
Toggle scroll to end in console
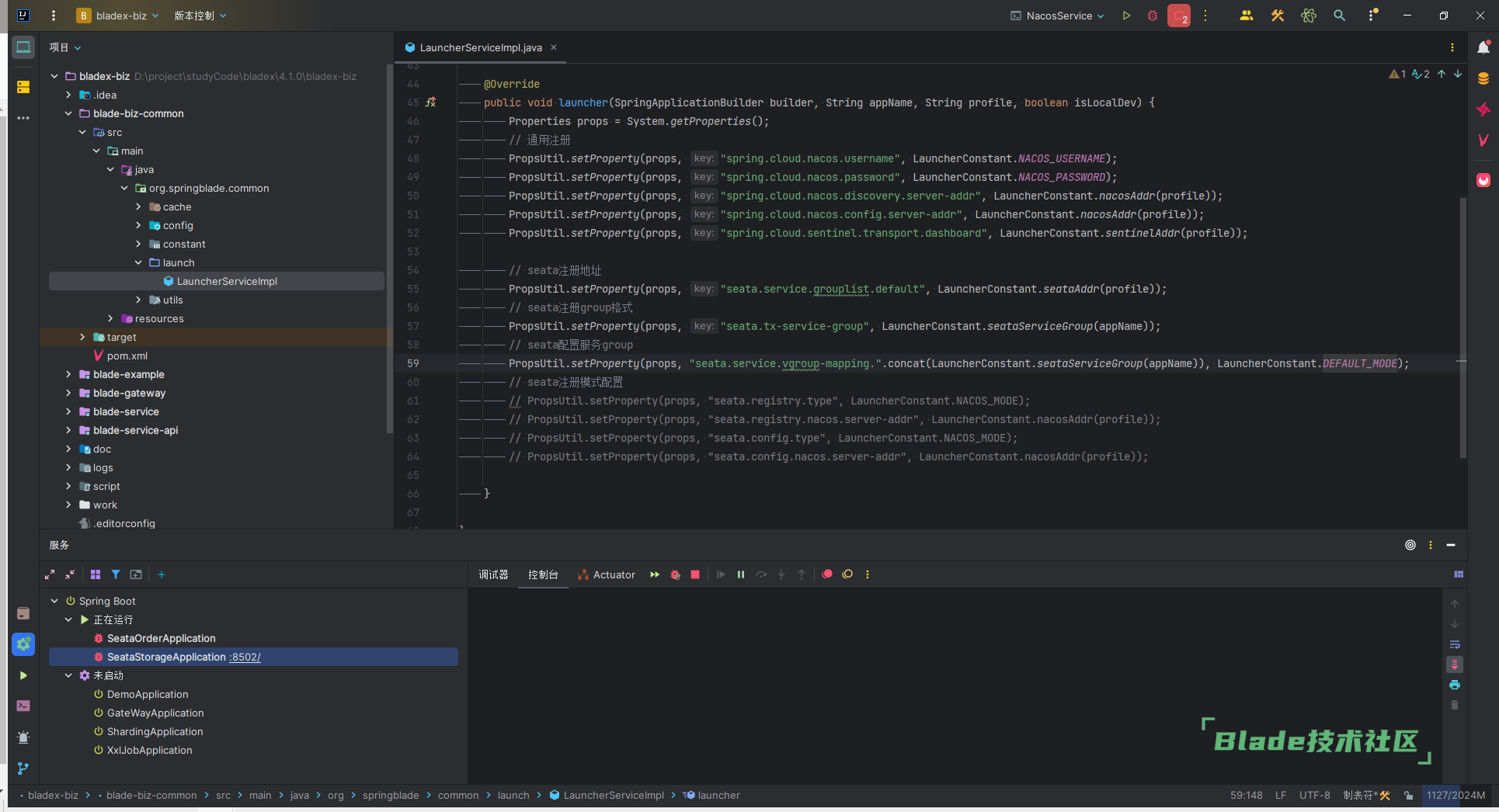1455,665
